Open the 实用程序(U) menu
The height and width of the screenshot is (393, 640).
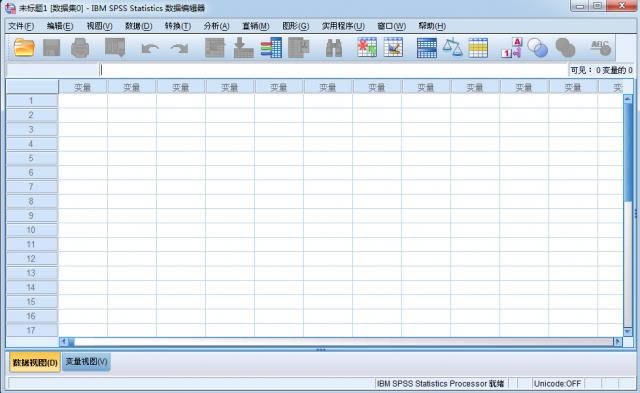(343, 26)
